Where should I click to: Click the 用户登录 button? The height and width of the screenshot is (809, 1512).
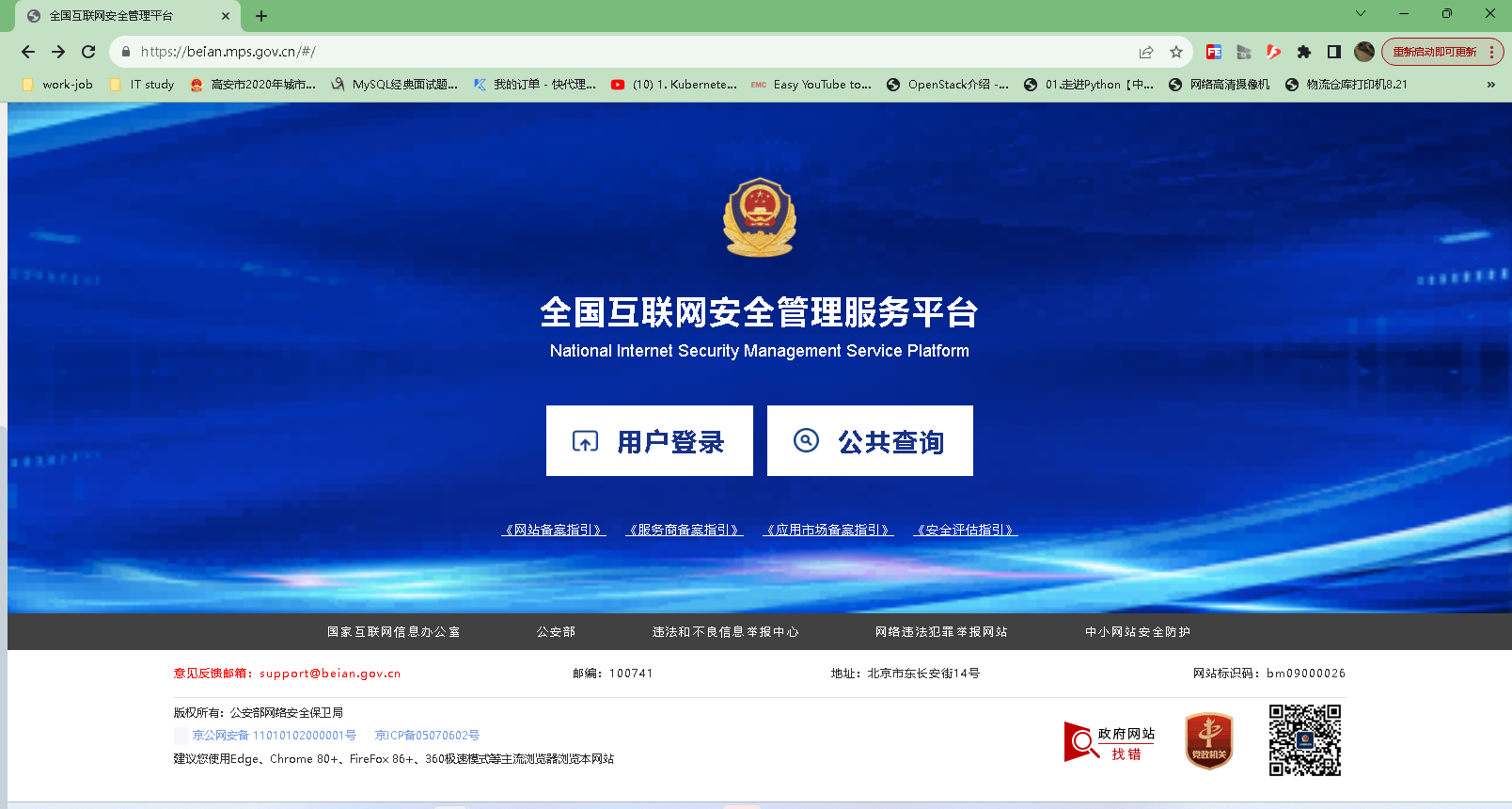coord(650,441)
